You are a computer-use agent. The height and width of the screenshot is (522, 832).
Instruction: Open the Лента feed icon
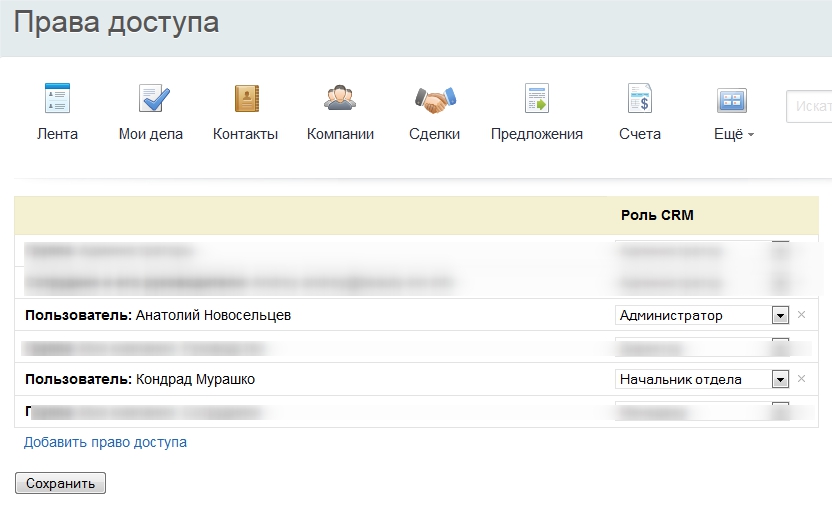[x=57, y=99]
